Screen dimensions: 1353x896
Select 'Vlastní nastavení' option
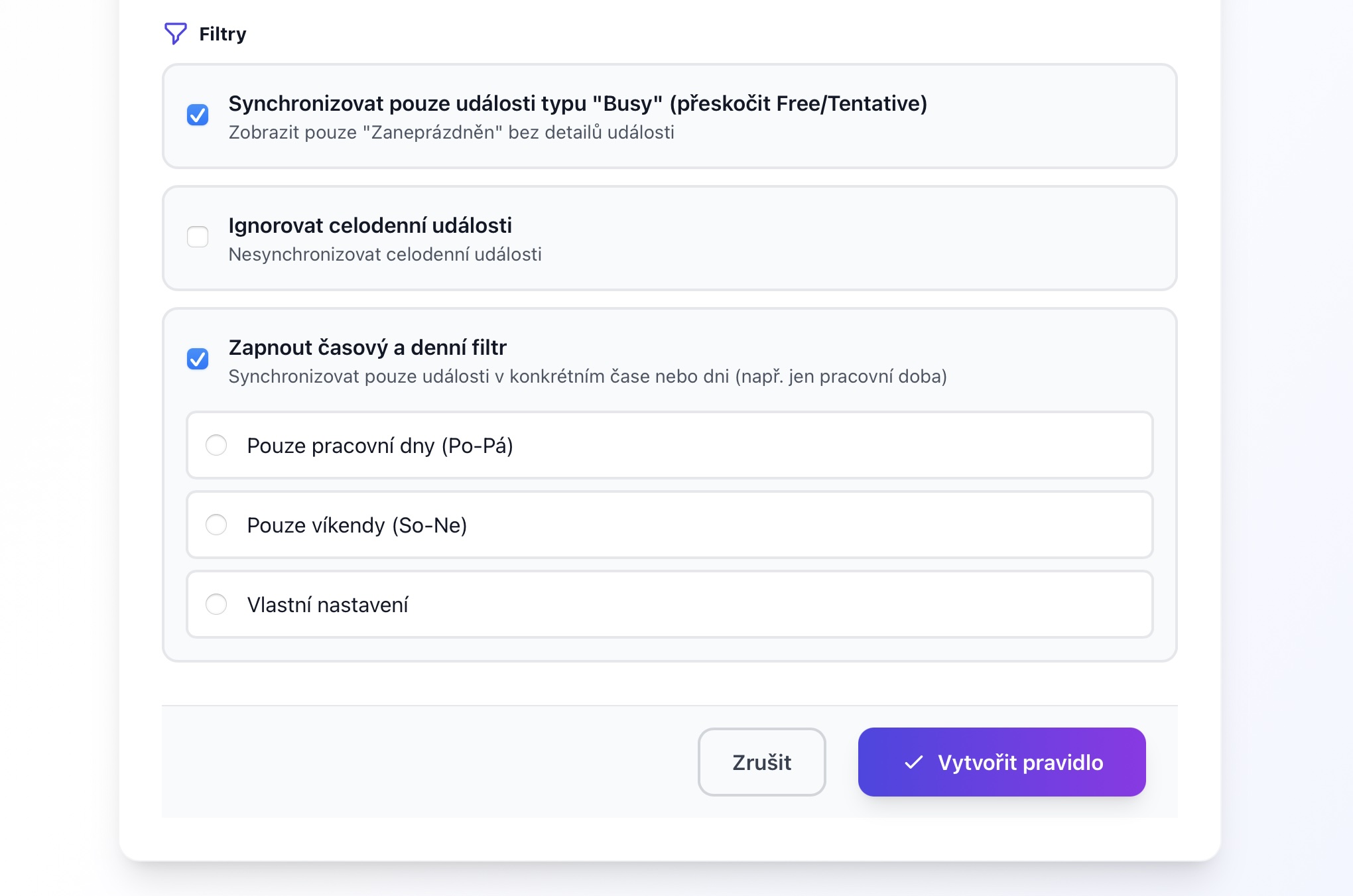click(216, 604)
